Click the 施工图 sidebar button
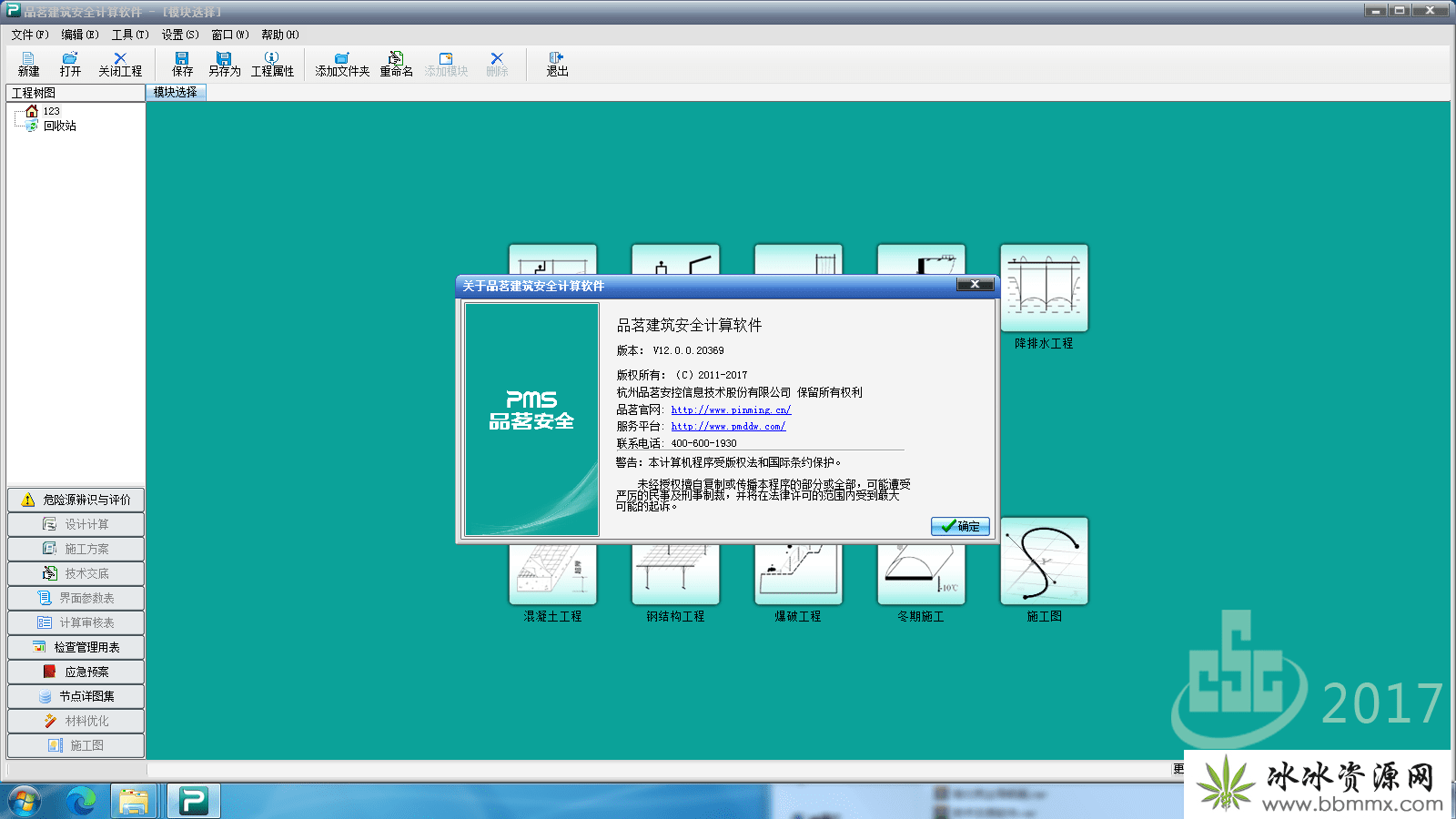The width and height of the screenshot is (1456, 819). pos(76,745)
